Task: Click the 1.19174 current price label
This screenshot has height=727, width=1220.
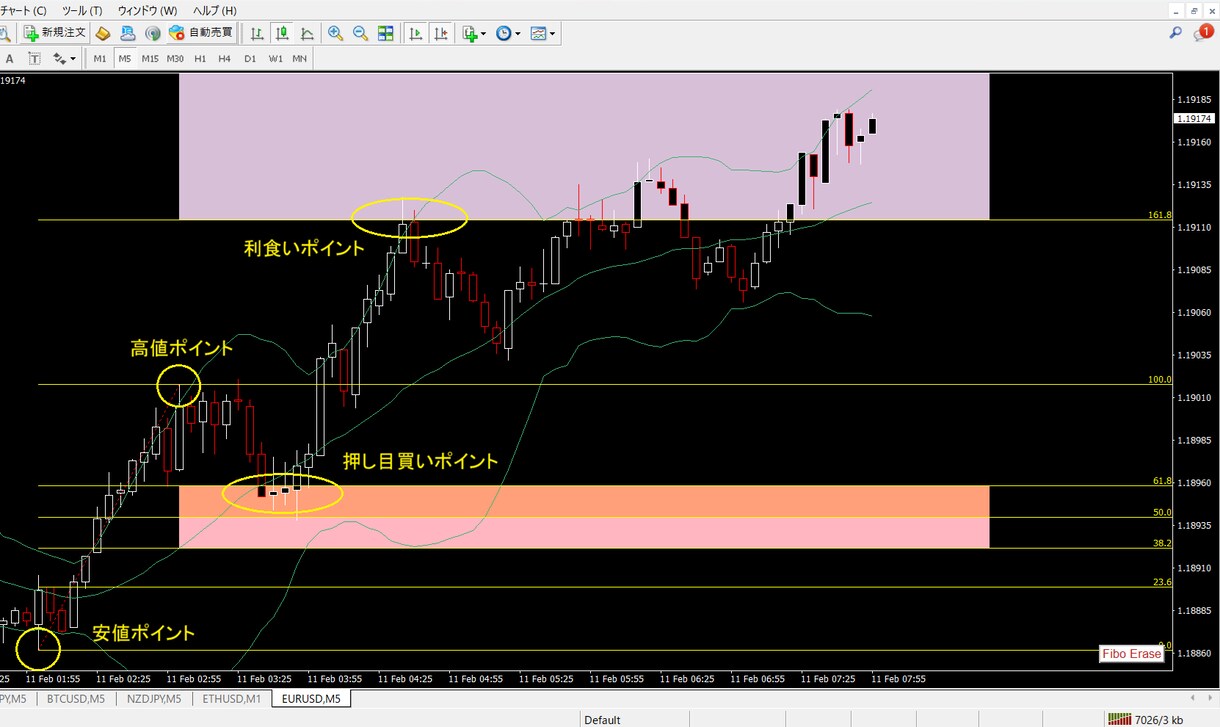Action: pyautogui.click(x=1195, y=118)
